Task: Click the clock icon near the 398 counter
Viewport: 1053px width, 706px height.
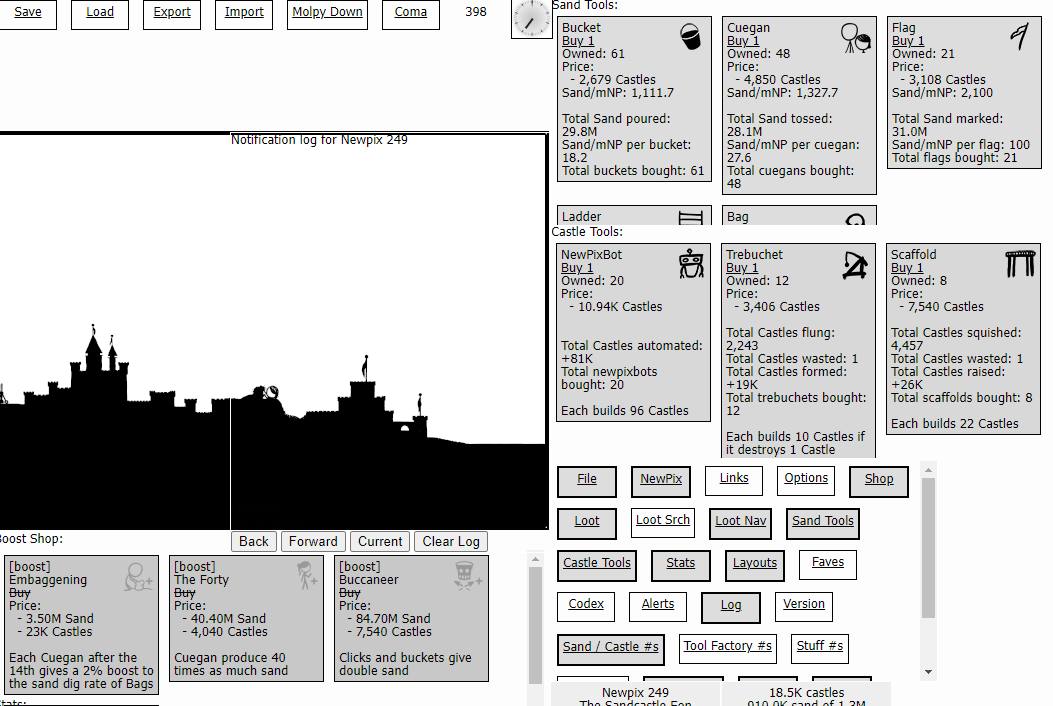Action: (x=531, y=19)
